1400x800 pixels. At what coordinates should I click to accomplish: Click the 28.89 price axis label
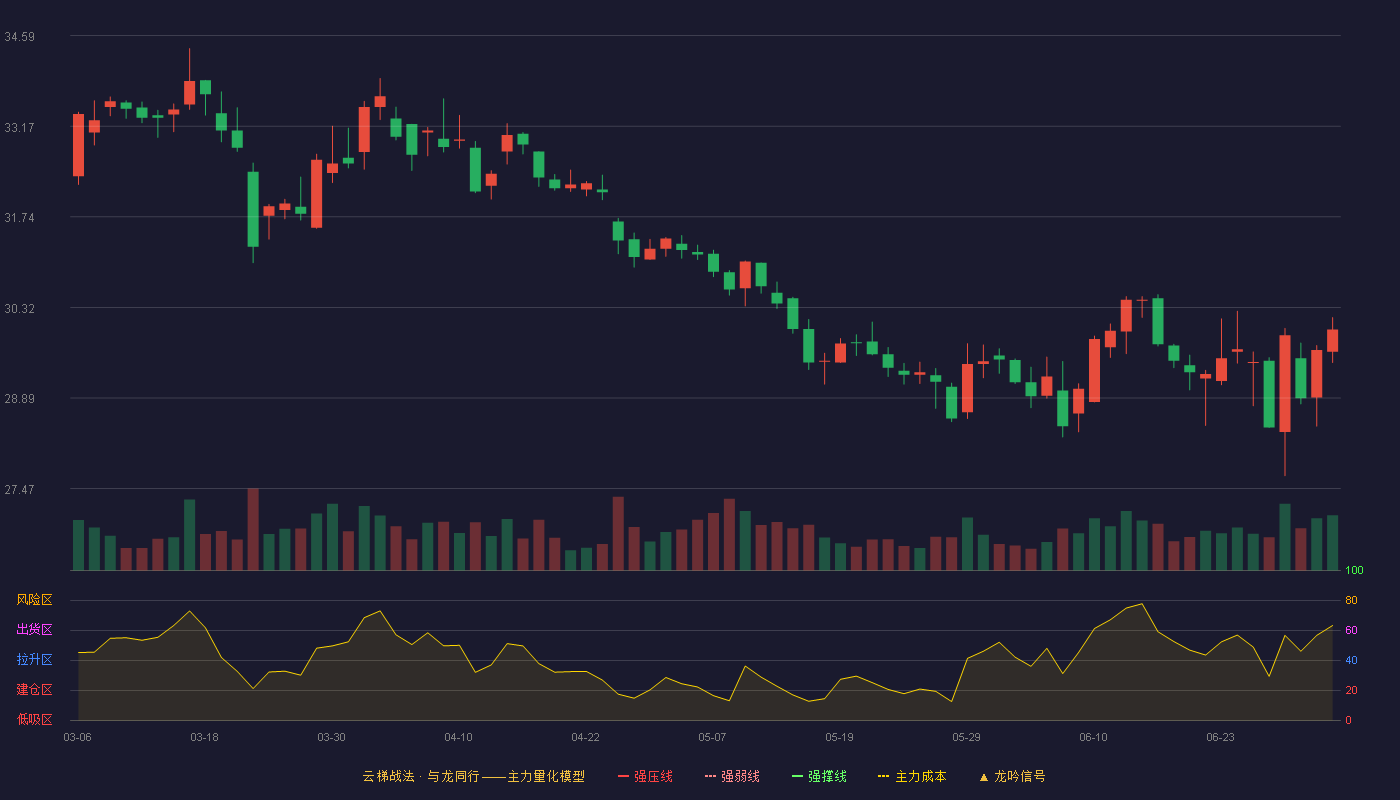click(20, 399)
